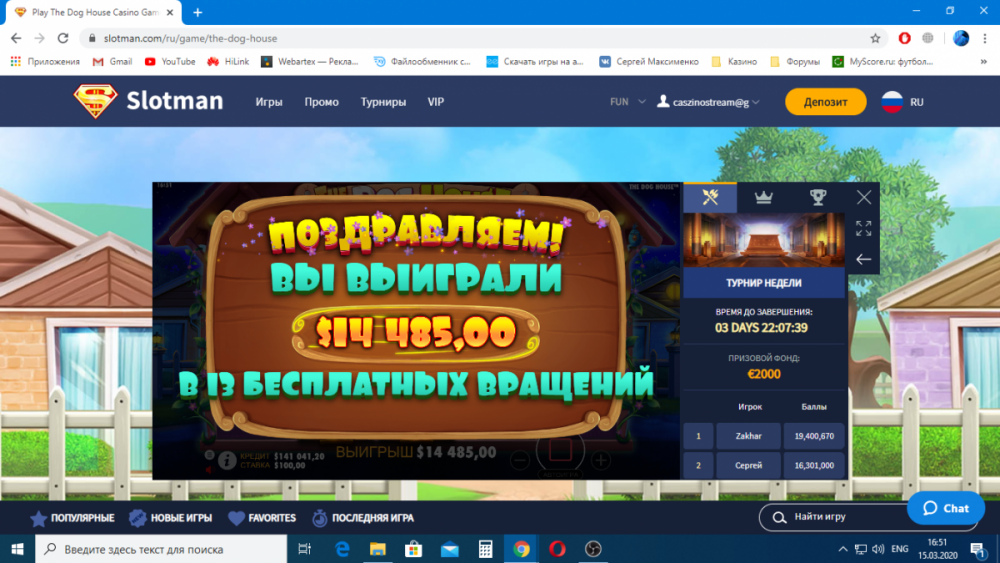Click the Opera extension icon
This screenshot has height=563, width=1000.
[x=904, y=38]
